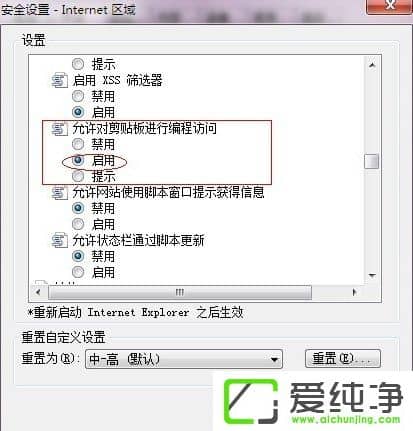Select 禁用 for script window prompt setting

point(78,208)
